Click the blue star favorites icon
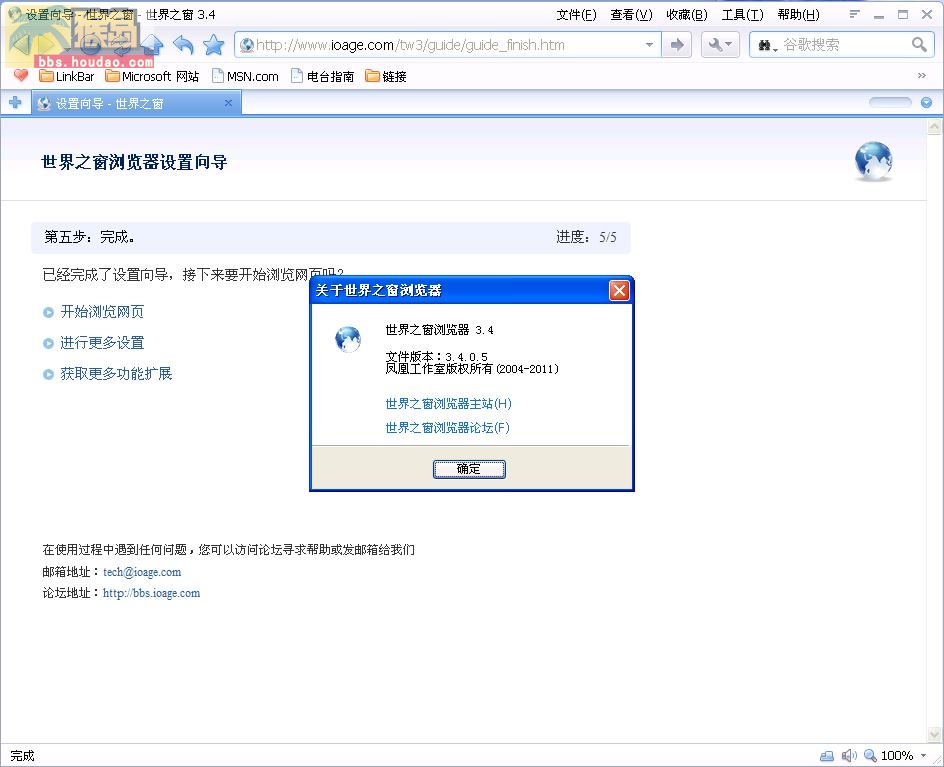944x767 pixels. (213, 45)
